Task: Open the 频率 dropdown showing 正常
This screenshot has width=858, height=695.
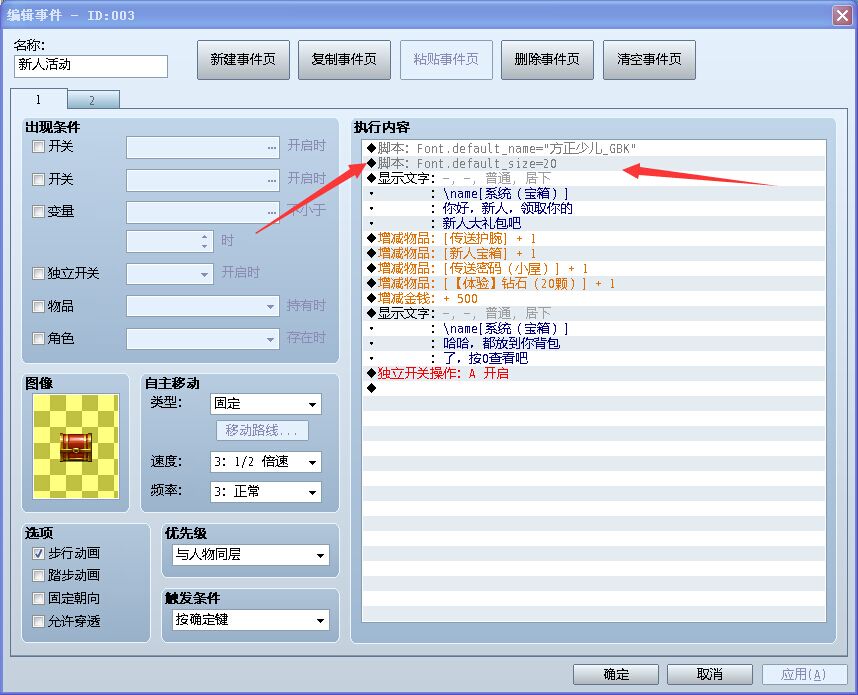Action: click(265, 492)
